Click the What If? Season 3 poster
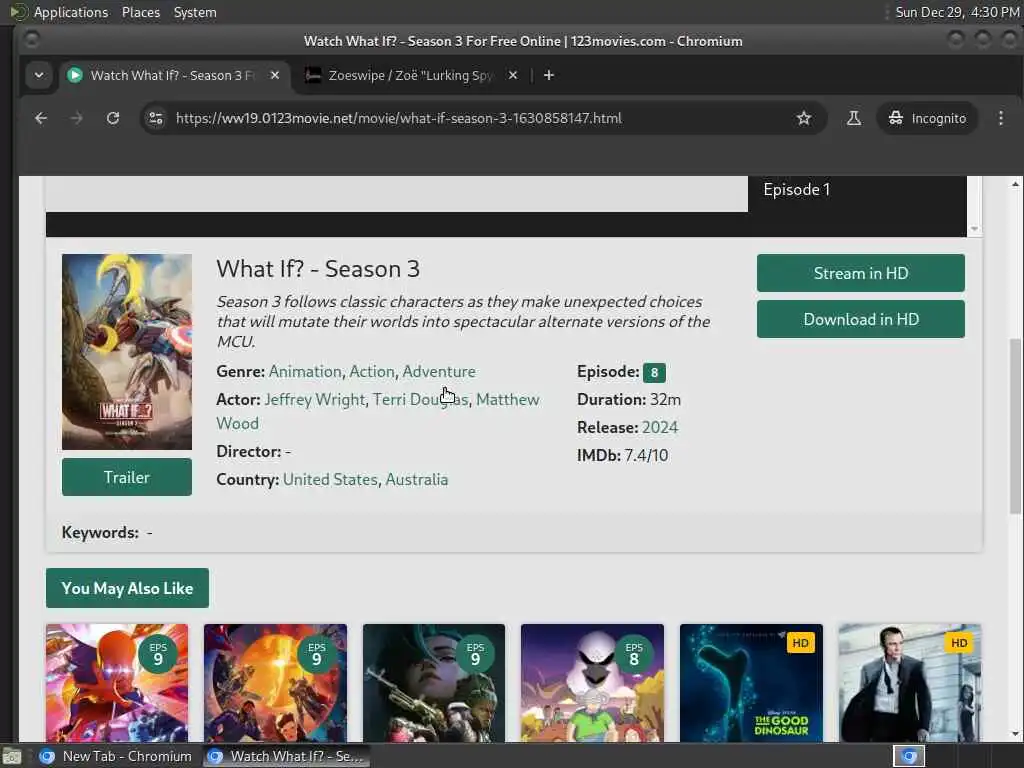 click(x=127, y=352)
